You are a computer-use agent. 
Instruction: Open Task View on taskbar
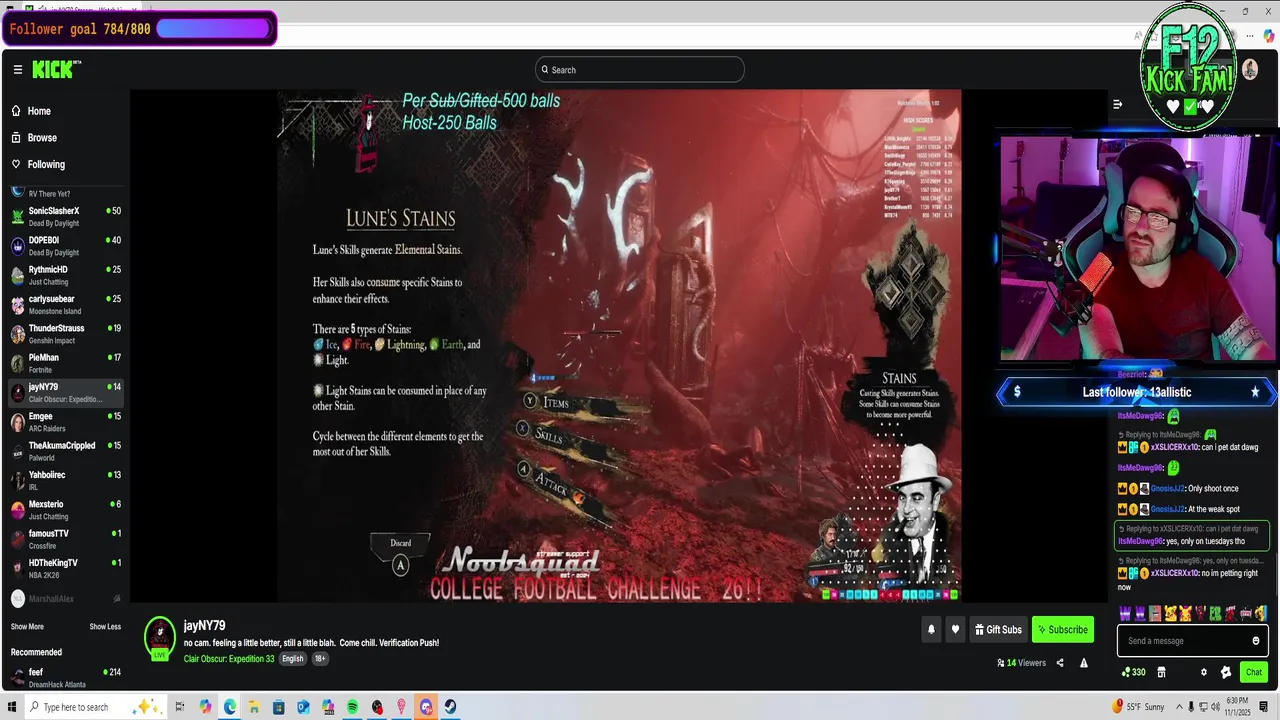[x=180, y=707]
